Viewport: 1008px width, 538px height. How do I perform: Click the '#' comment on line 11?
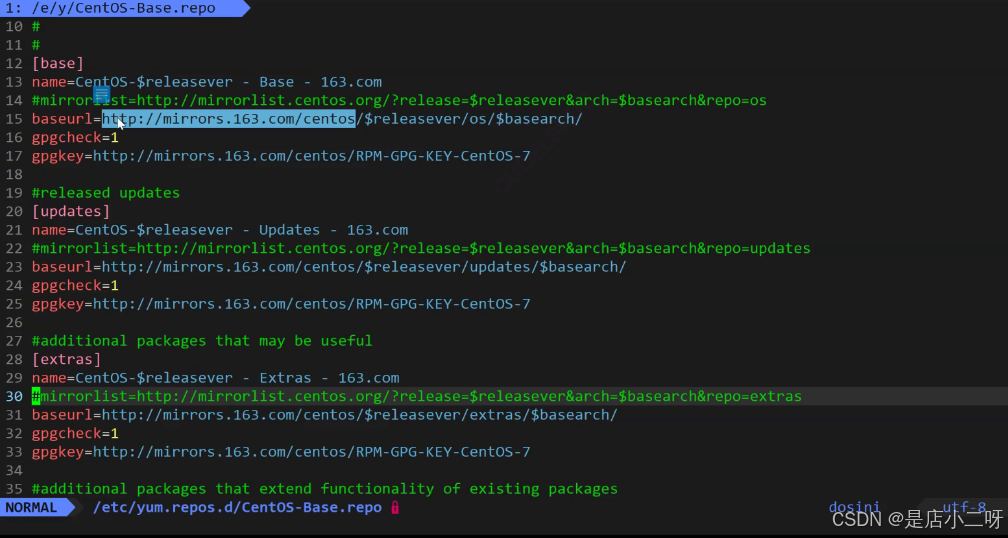pyautogui.click(x=36, y=45)
